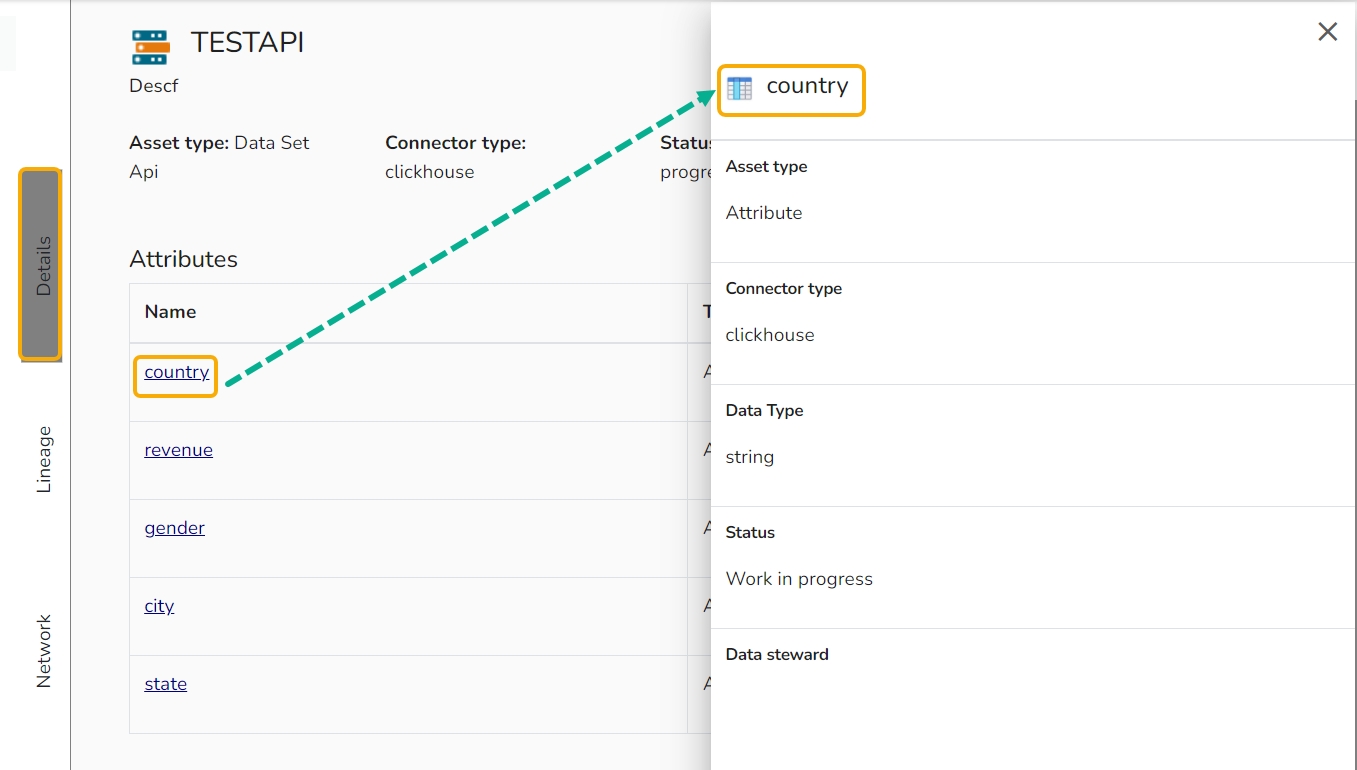Click the Descf description text
This screenshot has height=770, width=1357.
pyautogui.click(x=154, y=86)
